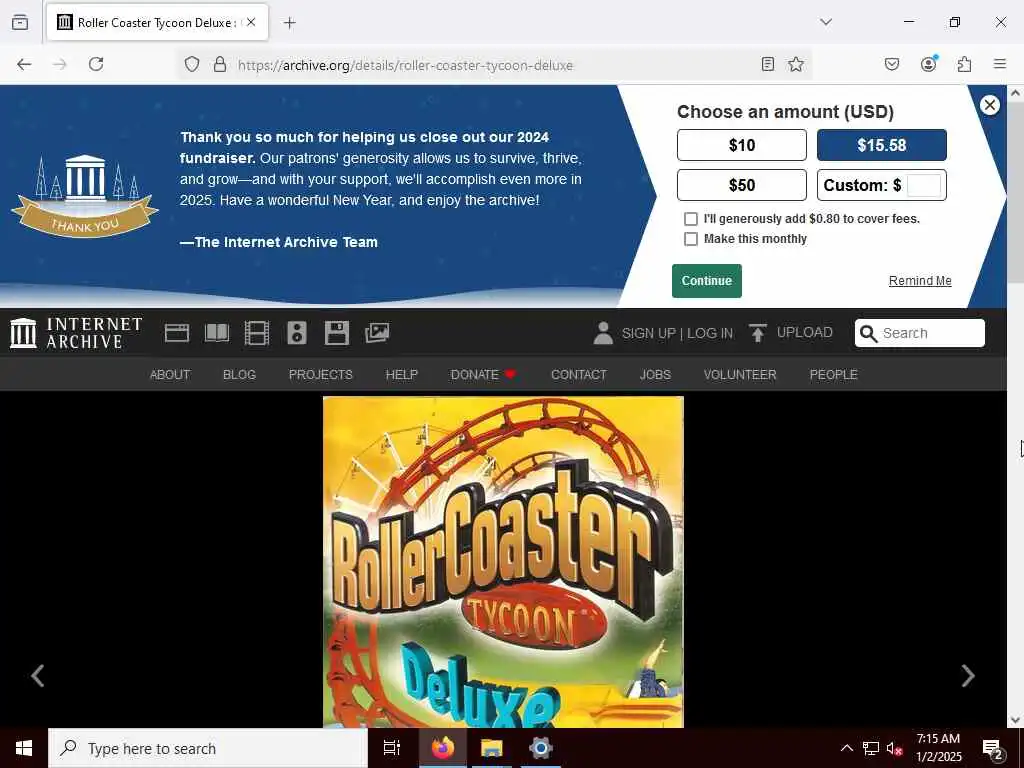
Task: Select the $50 donation amount
Action: click(x=742, y=185)
